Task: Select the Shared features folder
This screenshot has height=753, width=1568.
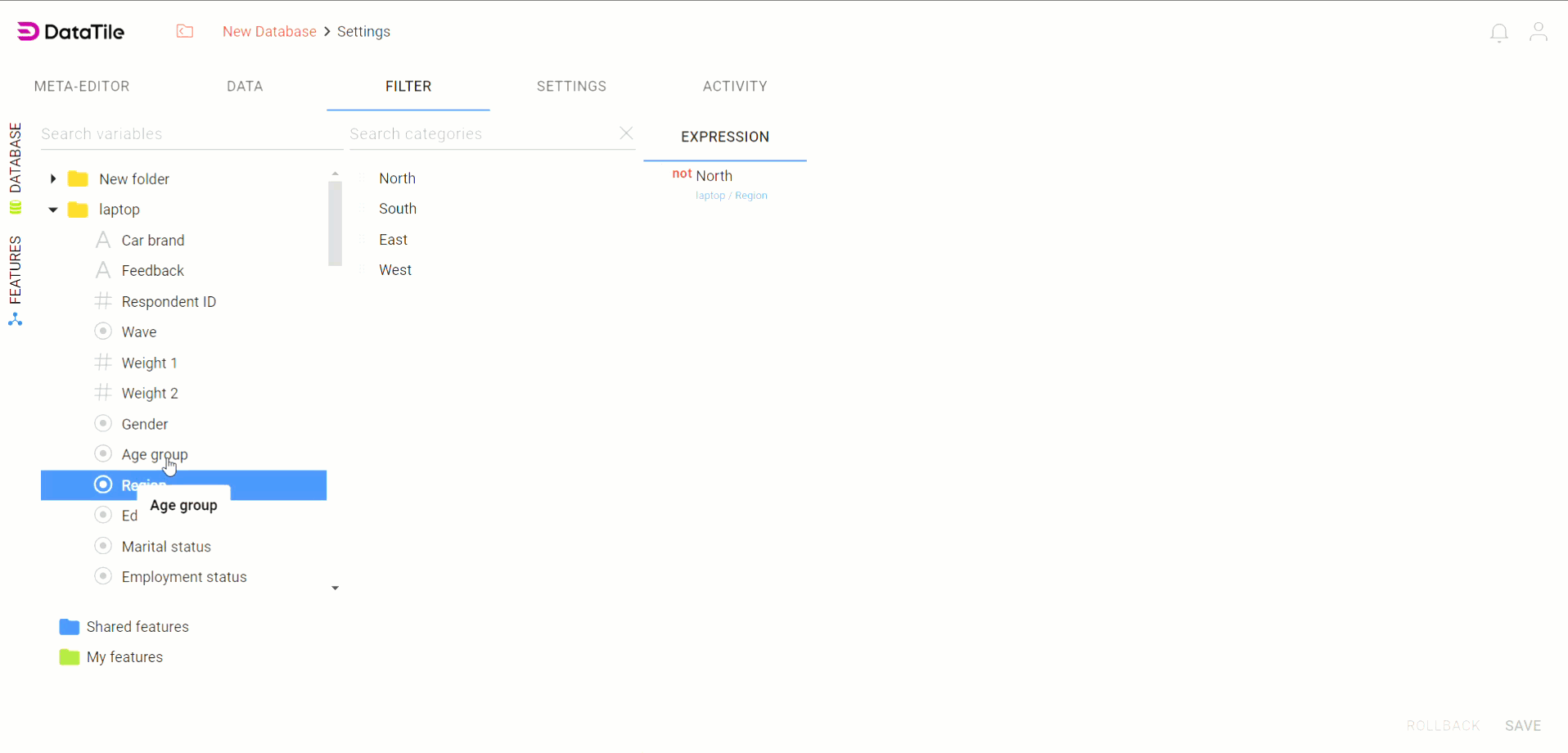Action: 137,627
